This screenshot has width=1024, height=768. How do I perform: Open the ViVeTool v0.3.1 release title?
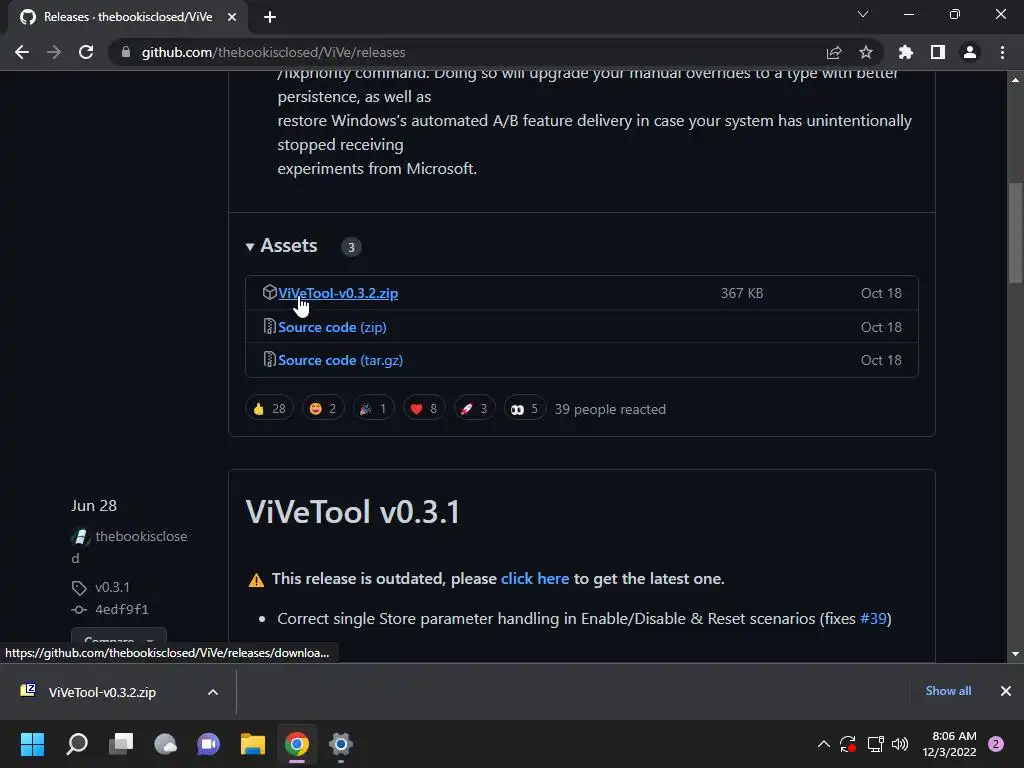coord(353,511)
